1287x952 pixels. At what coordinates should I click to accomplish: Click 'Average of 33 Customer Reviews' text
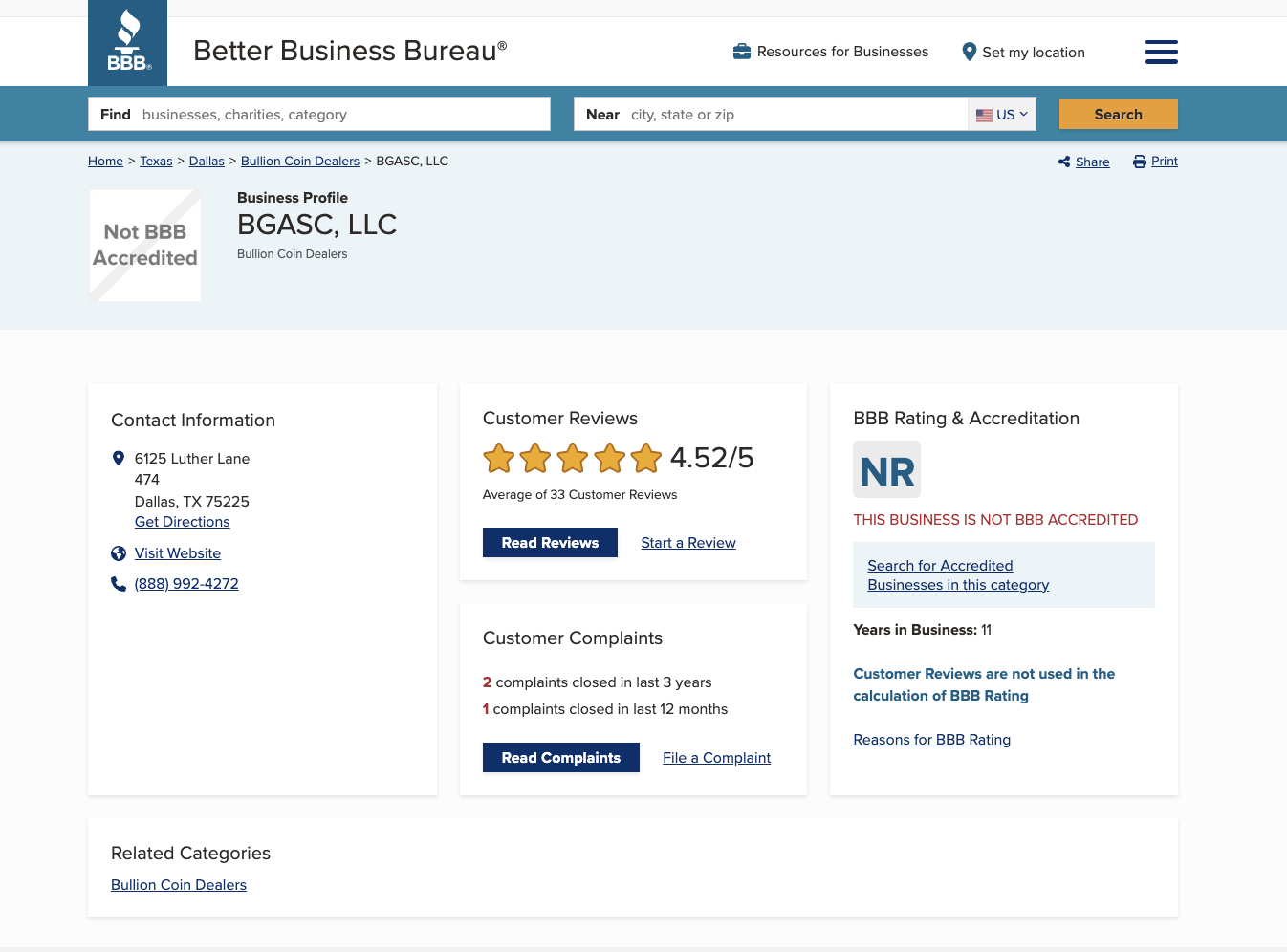click(x=579, y=495)
